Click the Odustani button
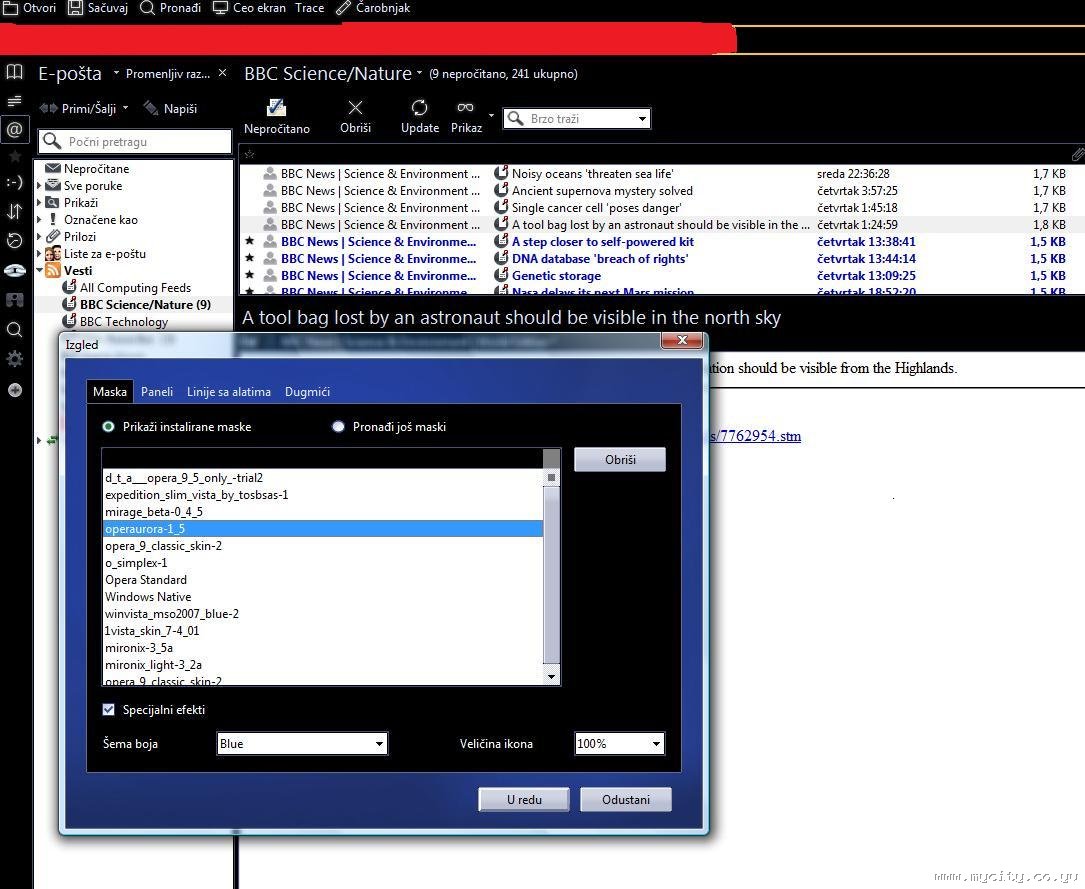This screenshot has width=1085, height=889. 626,800
